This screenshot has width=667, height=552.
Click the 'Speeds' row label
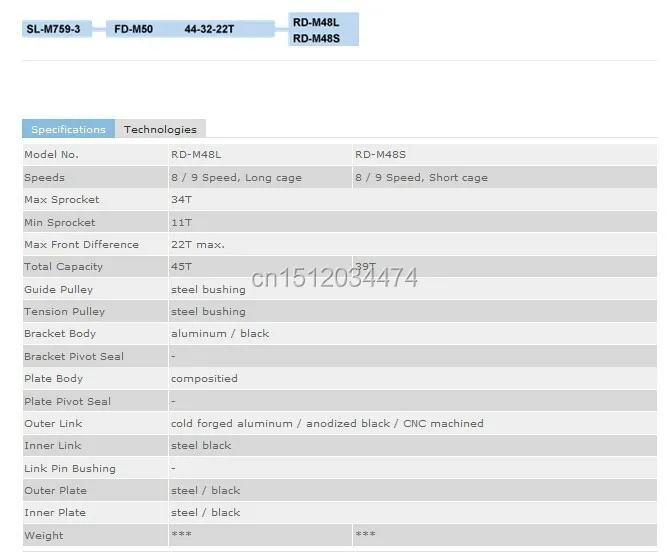(x=45, y=177)
